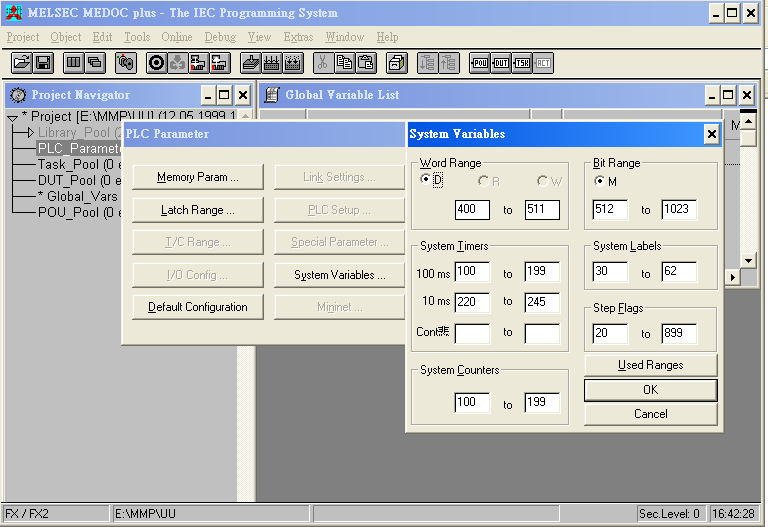Select the D word range radio button

pos(426,180)
